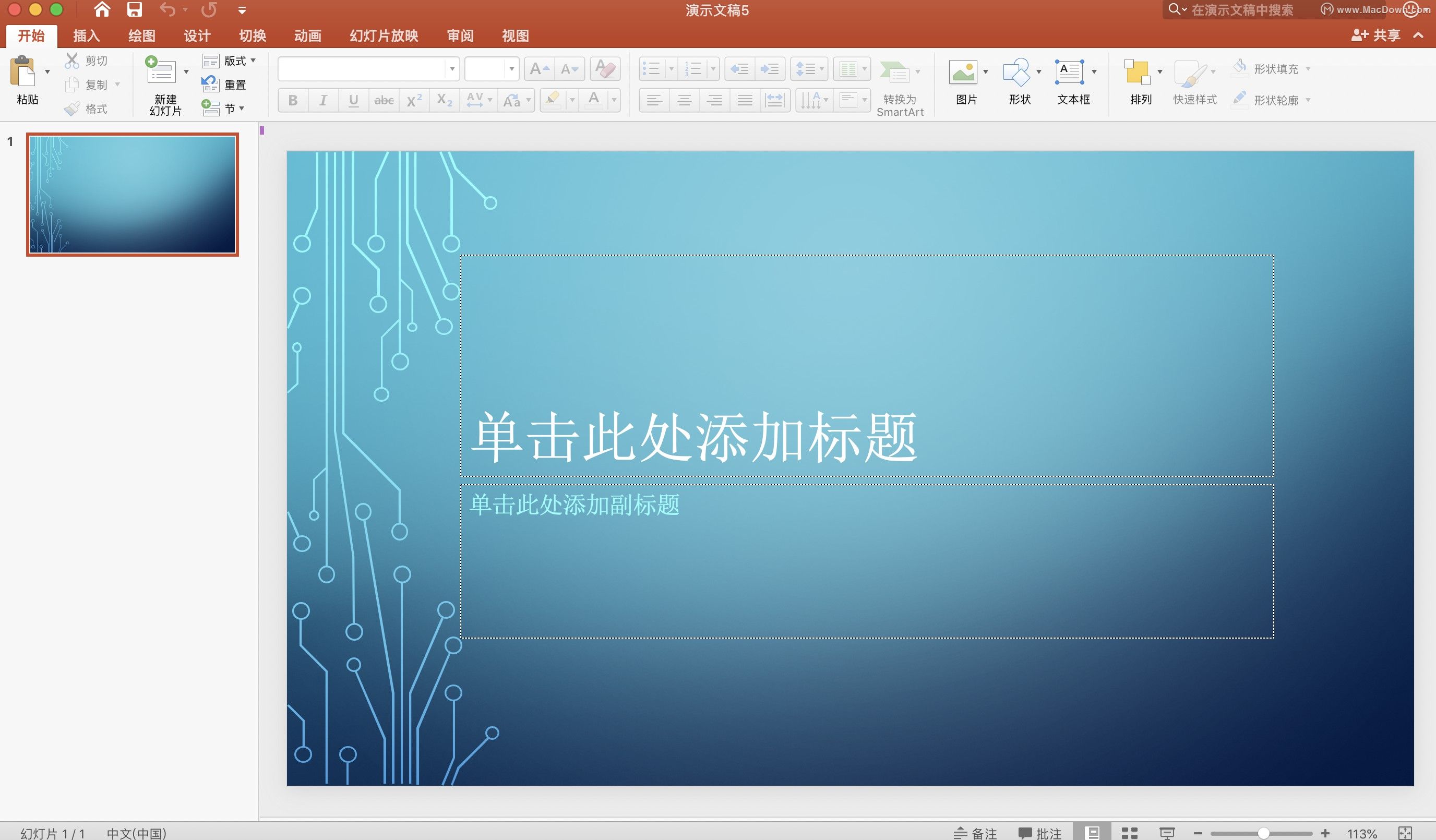Screen dimensions: 1436x840
Task: Open the Arrange (排列) tool
Action: click(x=1139, y=82)
